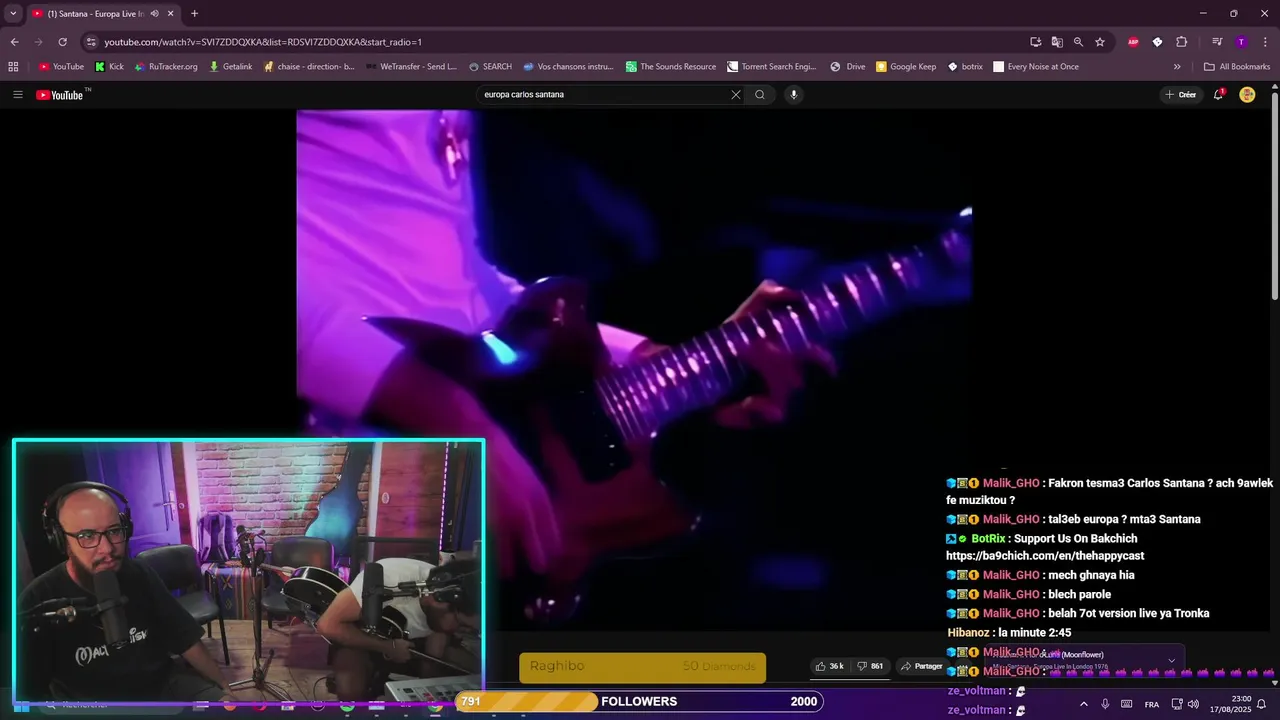Open The Sounds Resource bookmark

pyautogui.click(x=670, y=67)
